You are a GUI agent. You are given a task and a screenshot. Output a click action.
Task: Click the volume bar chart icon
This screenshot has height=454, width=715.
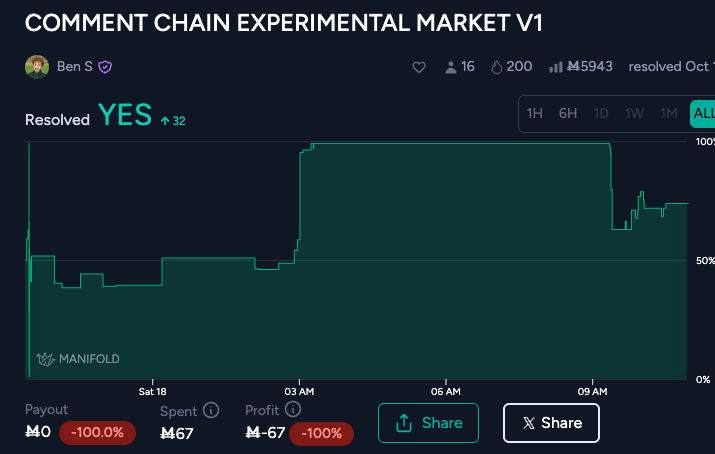(557, 67)
